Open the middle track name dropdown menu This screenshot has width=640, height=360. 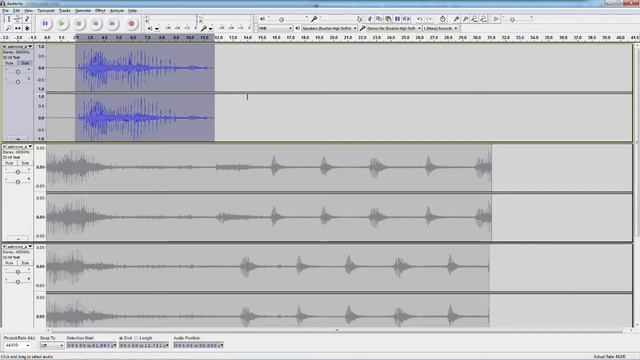tap(30, 146)
